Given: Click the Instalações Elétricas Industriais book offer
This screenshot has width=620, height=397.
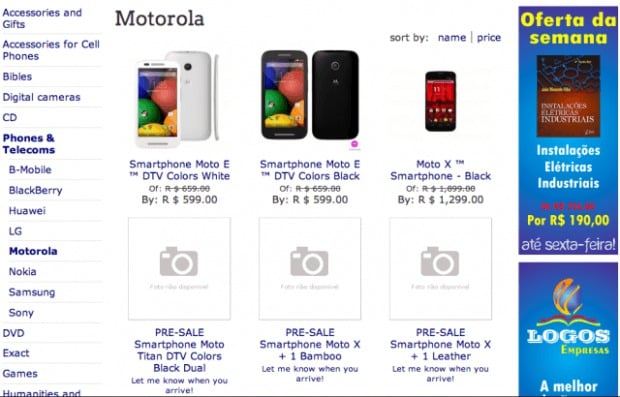Looking at the screenshot, I should pyautogui.click(x=568, y=130).
